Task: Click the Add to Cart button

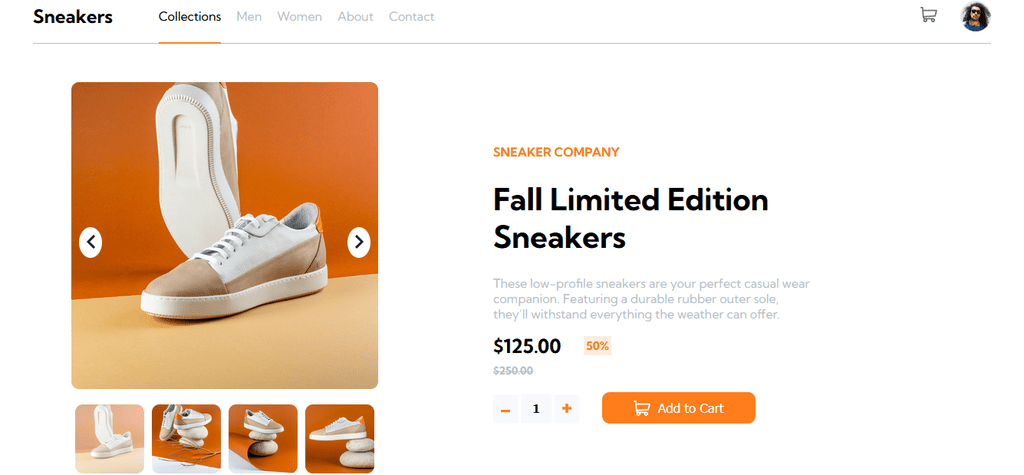Action: click(679, 408)
